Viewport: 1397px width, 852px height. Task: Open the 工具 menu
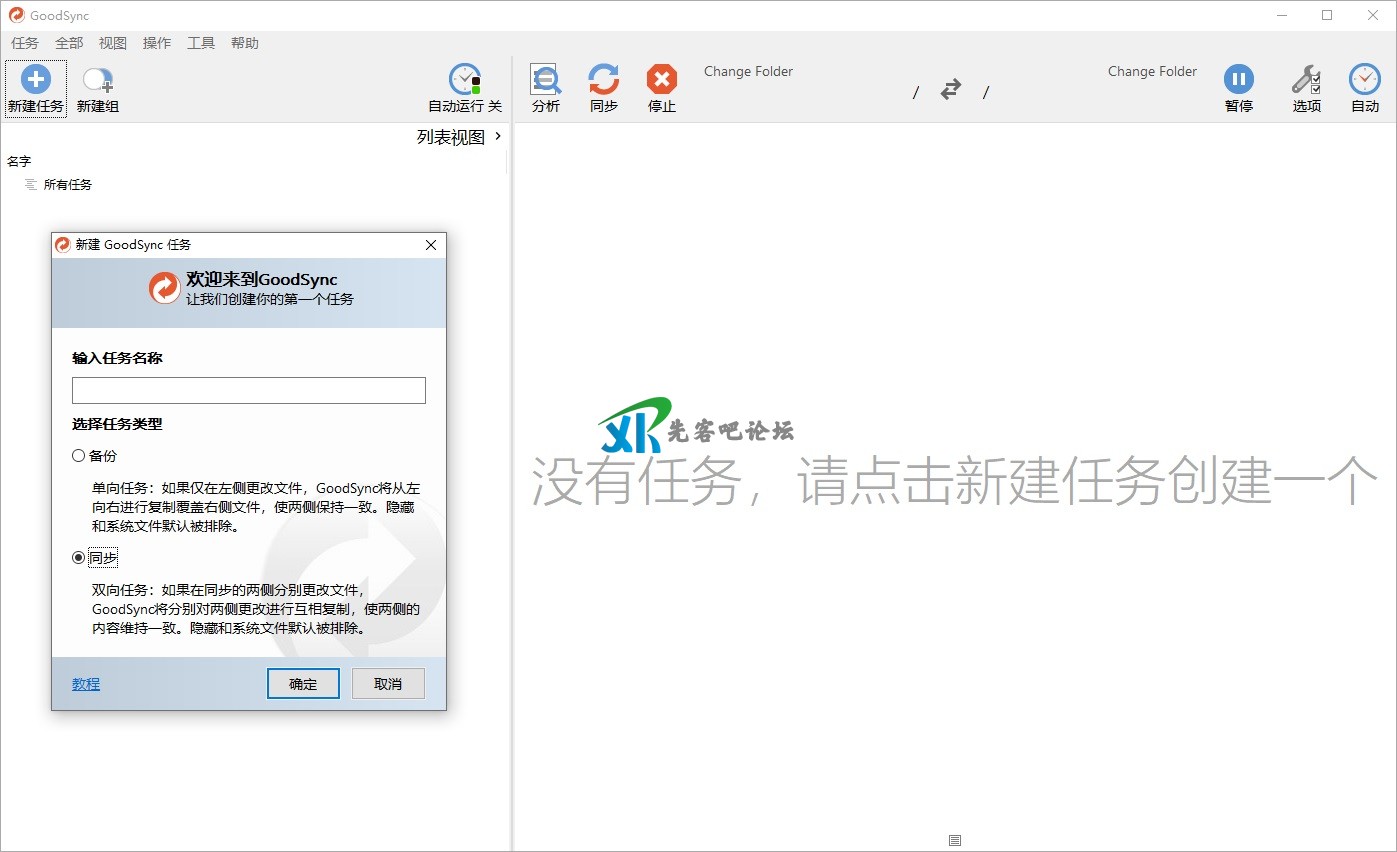tap(201, 43)
